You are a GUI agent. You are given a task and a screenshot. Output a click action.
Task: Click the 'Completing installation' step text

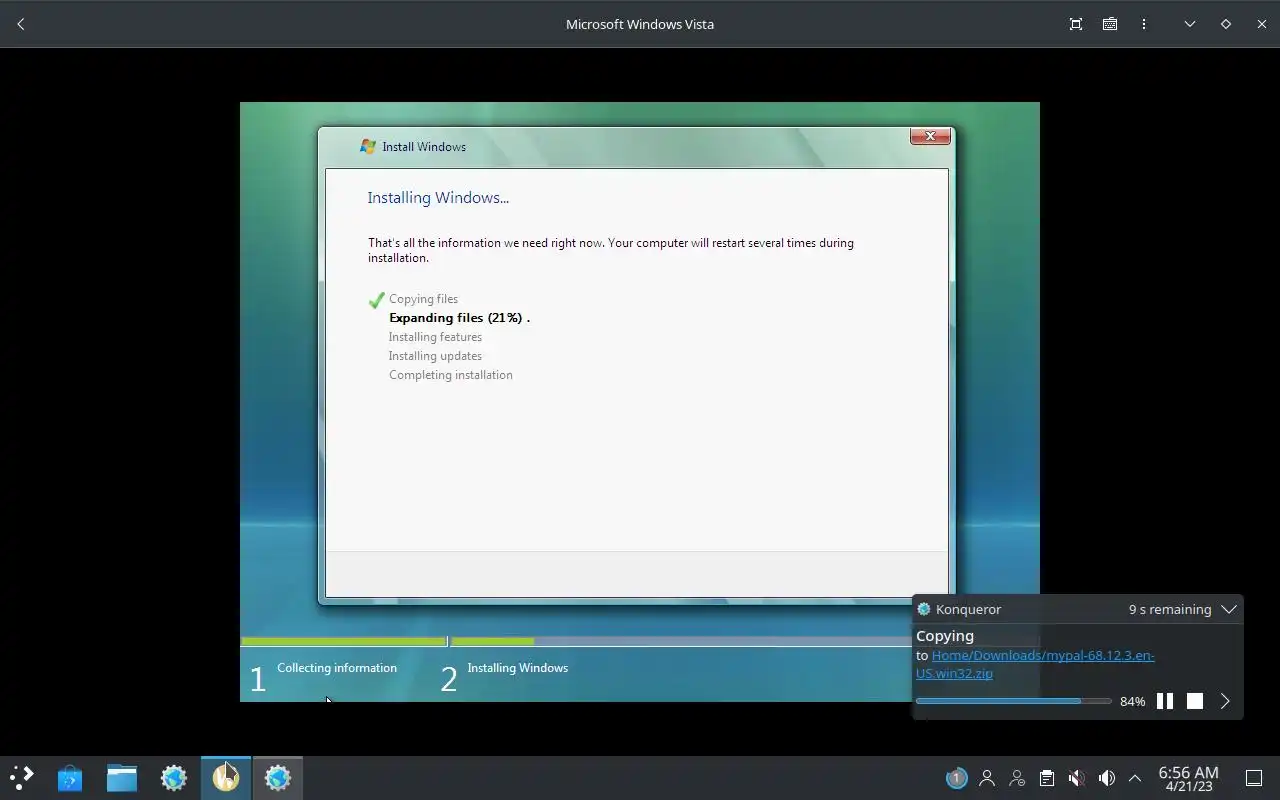[x=450, y=375]
